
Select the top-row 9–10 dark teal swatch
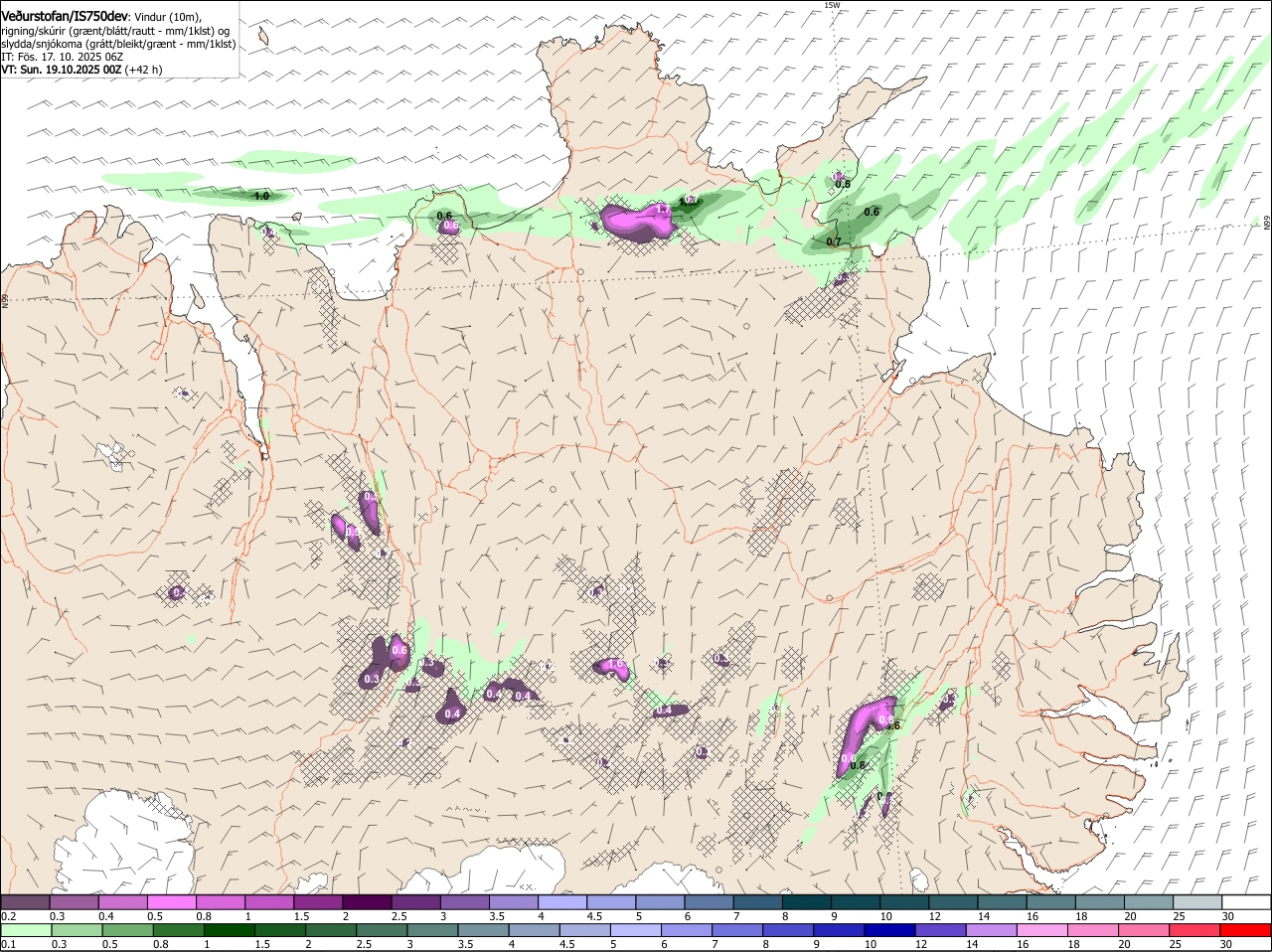point(856,902)
